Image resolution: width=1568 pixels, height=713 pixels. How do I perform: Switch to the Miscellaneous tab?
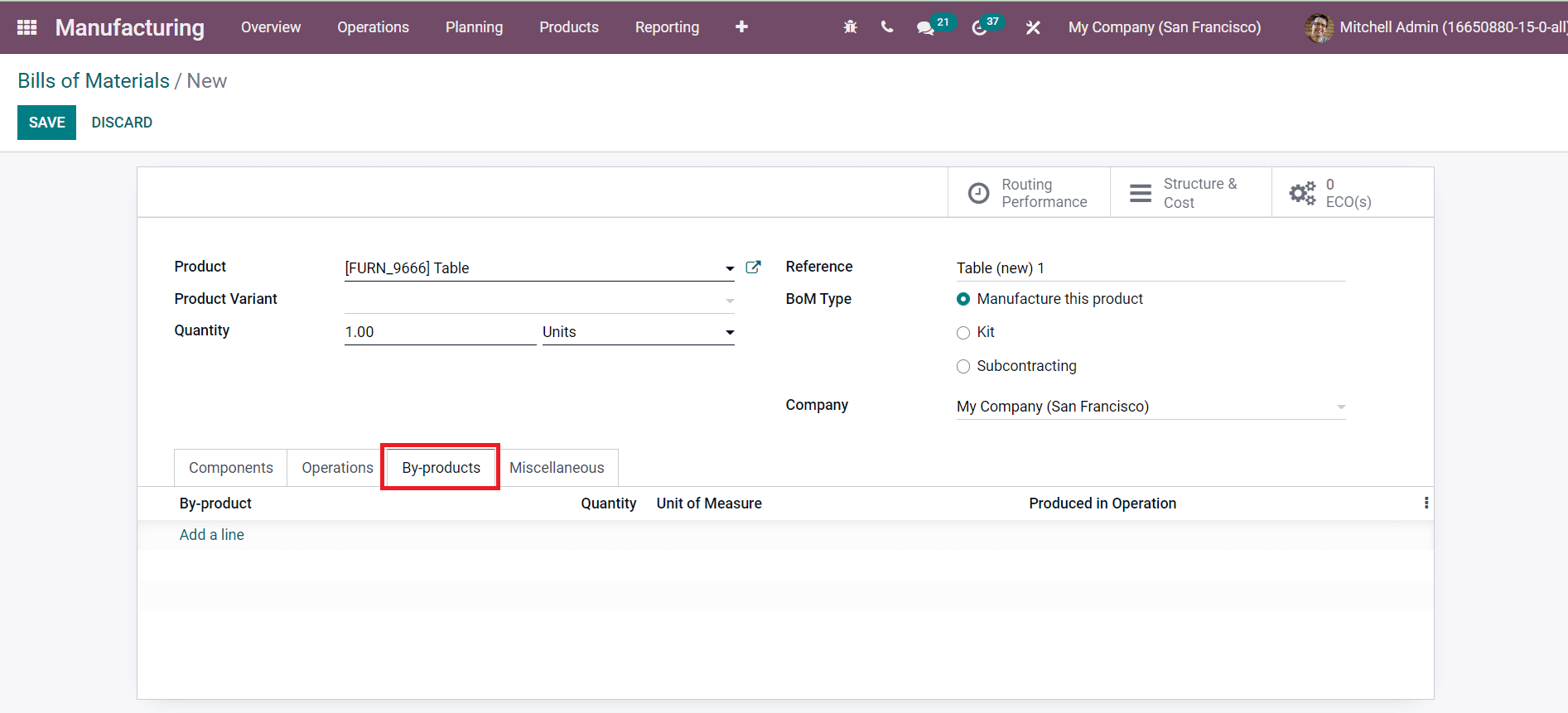[557, 468]
